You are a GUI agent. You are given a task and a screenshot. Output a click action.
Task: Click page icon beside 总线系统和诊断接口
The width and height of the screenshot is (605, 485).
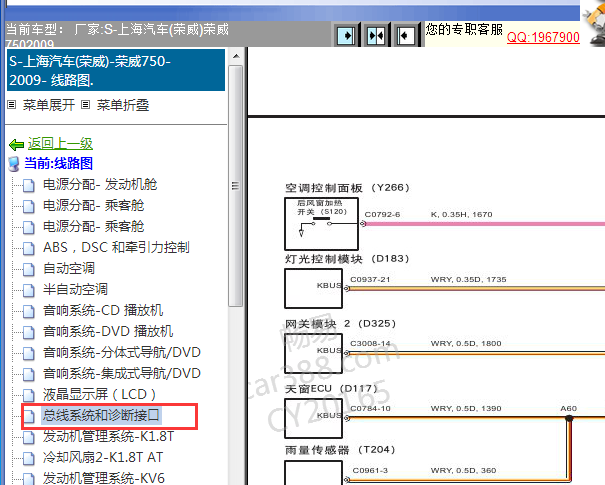click(x=29, y=416)
